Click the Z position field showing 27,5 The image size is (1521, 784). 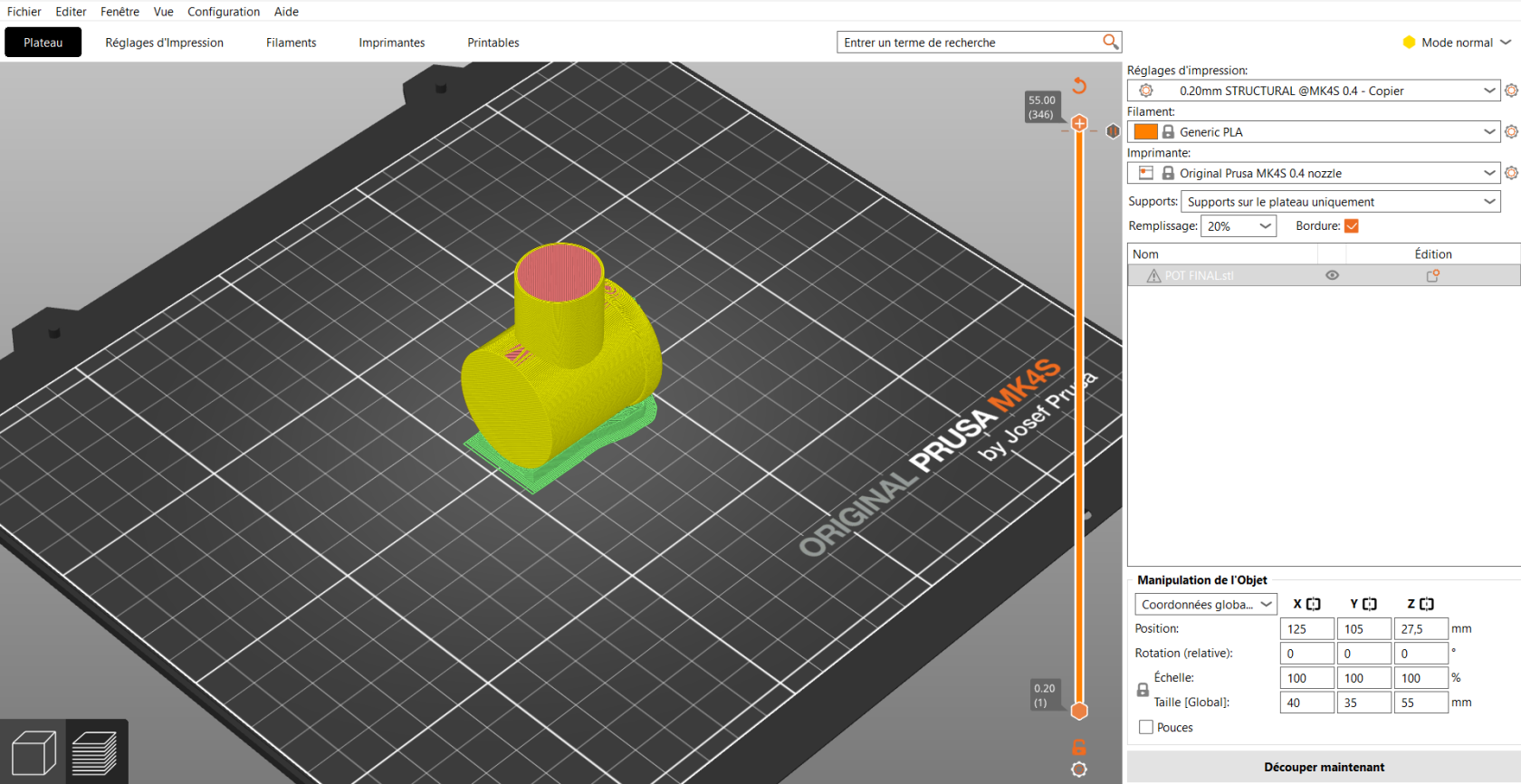[x=1421, y=629]
